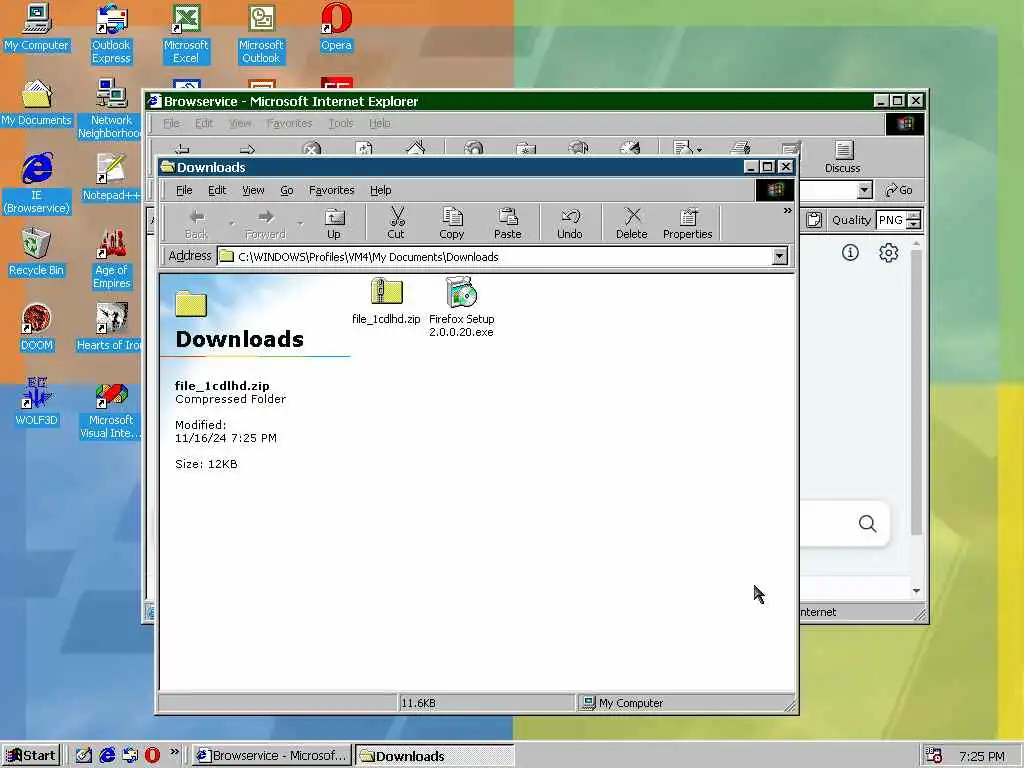Viewport: 1024px width, 768px height.
Task: Click the Opera quick launch icon in taskbar
Action: click(x=152, y=755)
